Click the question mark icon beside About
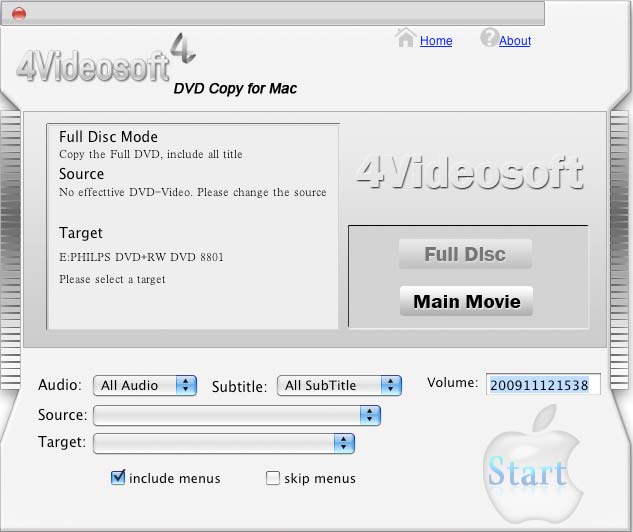Image resolution: width=633 pixels, height=532 pixels. pyautogui.click(x=490, y=37)
